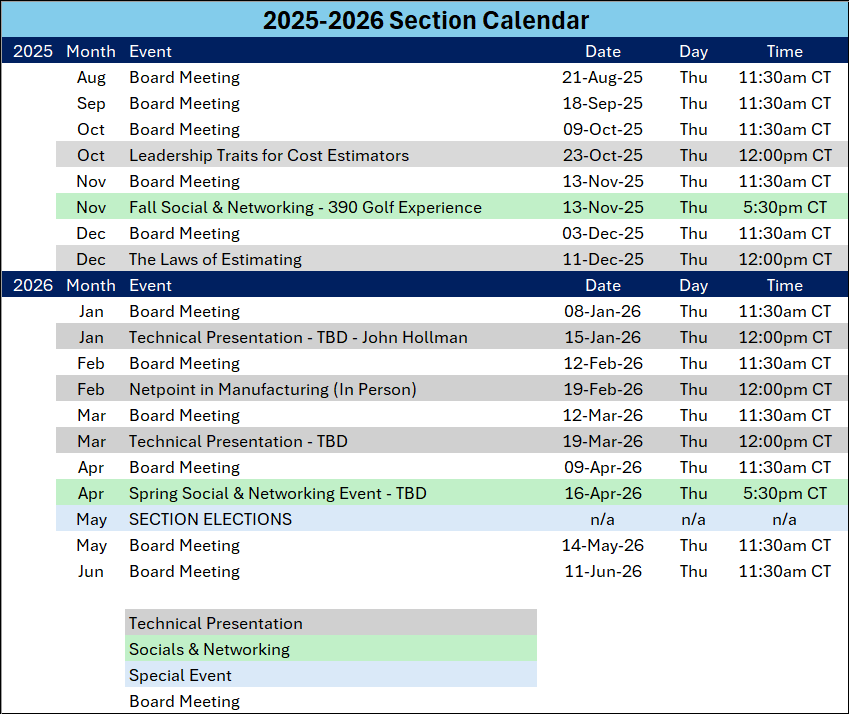849x714 pixels.
Task: Click the 11-Jun-26 date cell
Action: 603,571
